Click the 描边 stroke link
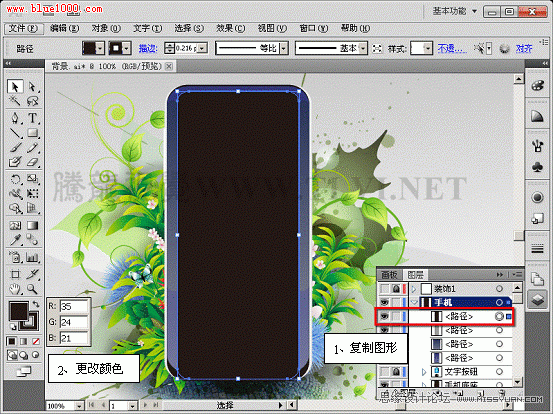 pyautogui.click(x=148, y=48)
